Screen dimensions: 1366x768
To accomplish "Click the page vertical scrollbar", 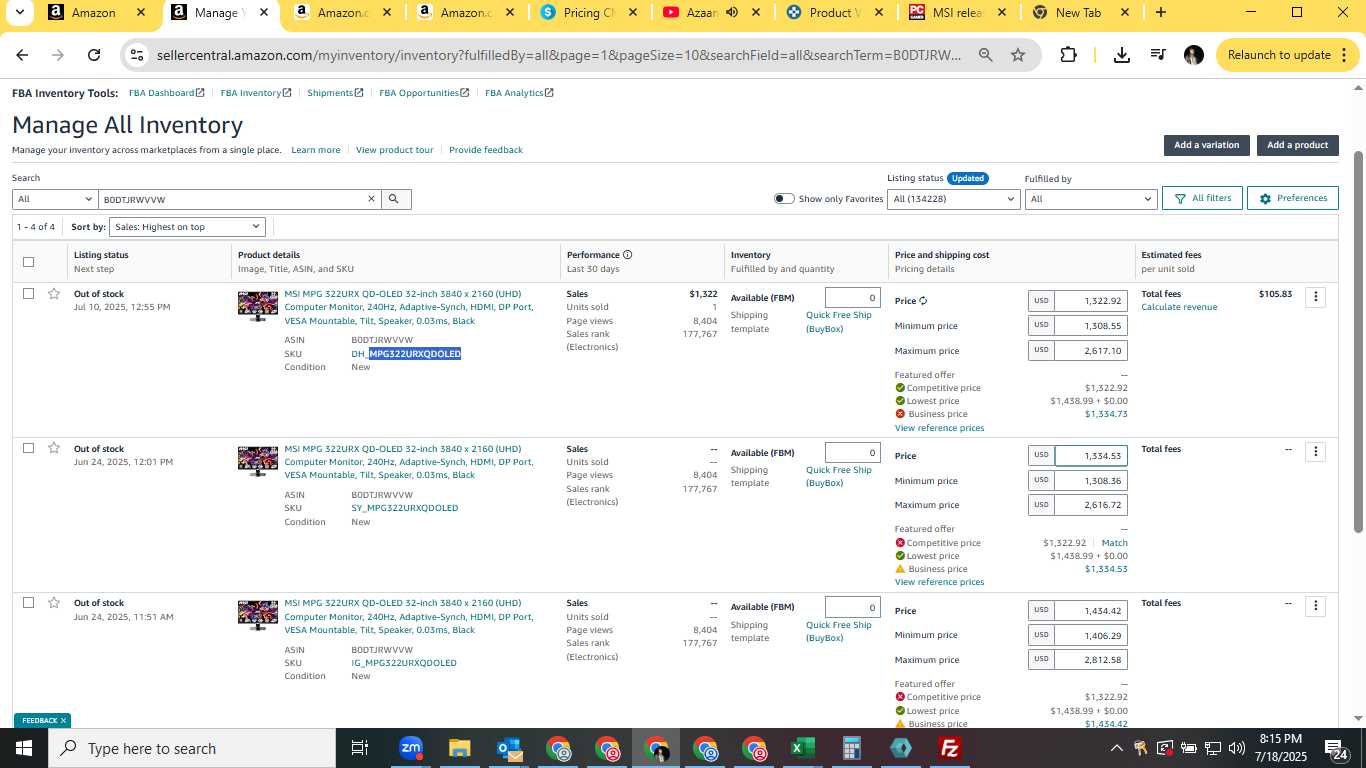I will (1357, 340).
